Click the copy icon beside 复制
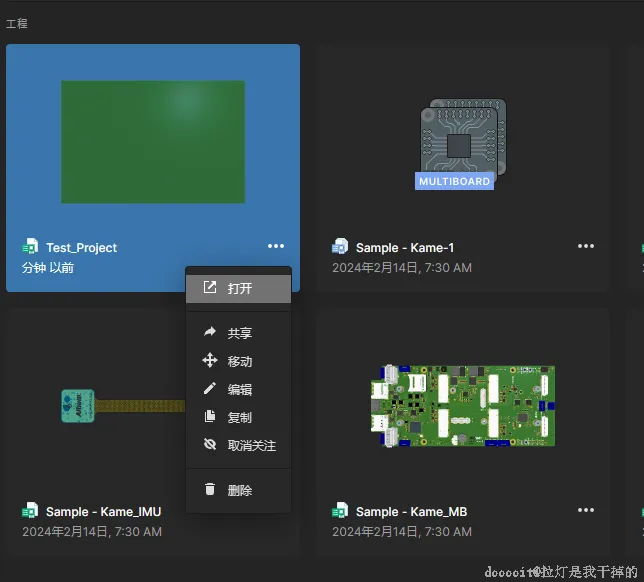Image resolution: width=644 pixels, height=582 pixels. (210, 416)
